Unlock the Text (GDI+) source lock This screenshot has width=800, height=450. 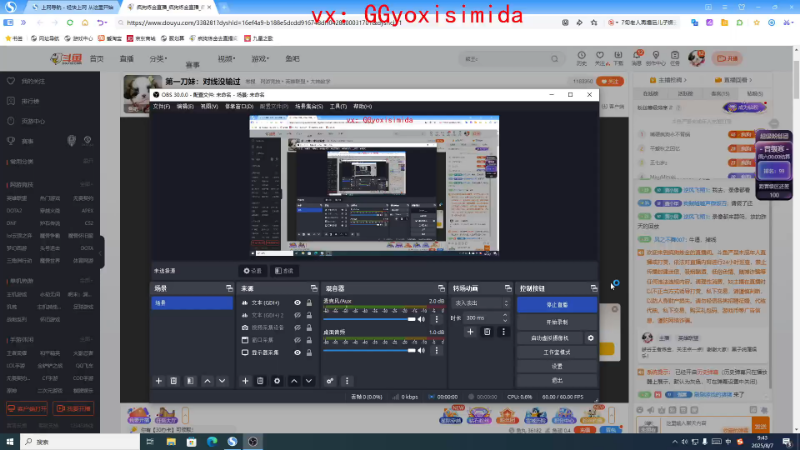[309, 303]
